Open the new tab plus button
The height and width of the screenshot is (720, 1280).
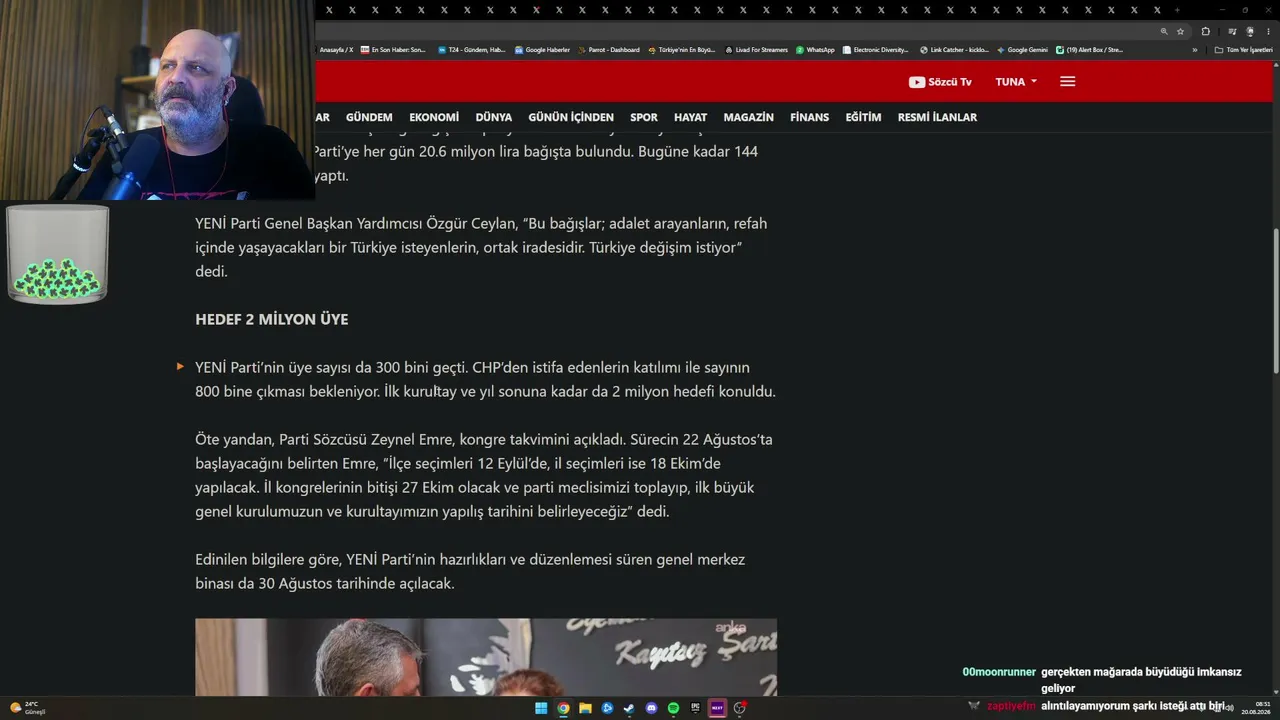pyautogui.click(x=1177, y=10)
